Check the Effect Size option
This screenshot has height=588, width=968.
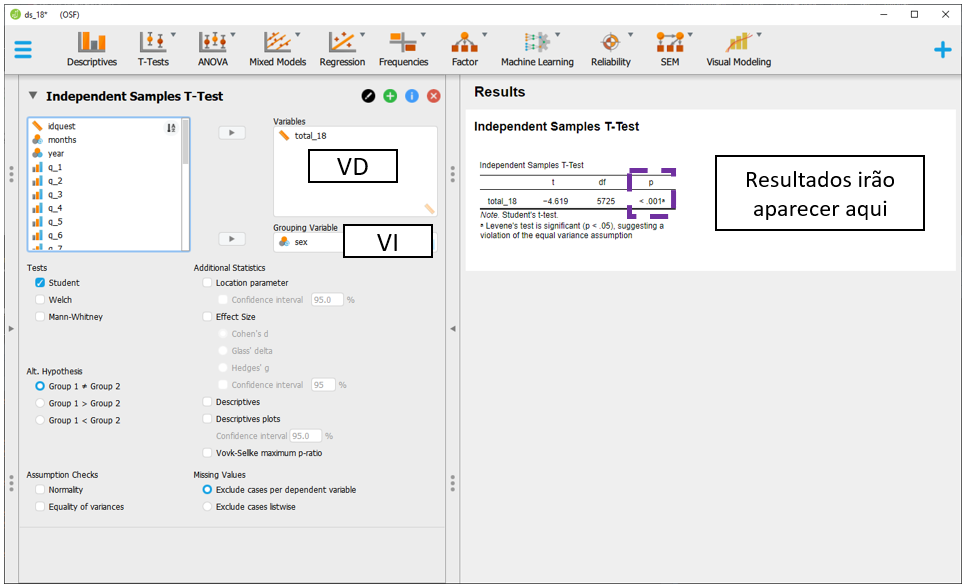[x=207, y=317]
